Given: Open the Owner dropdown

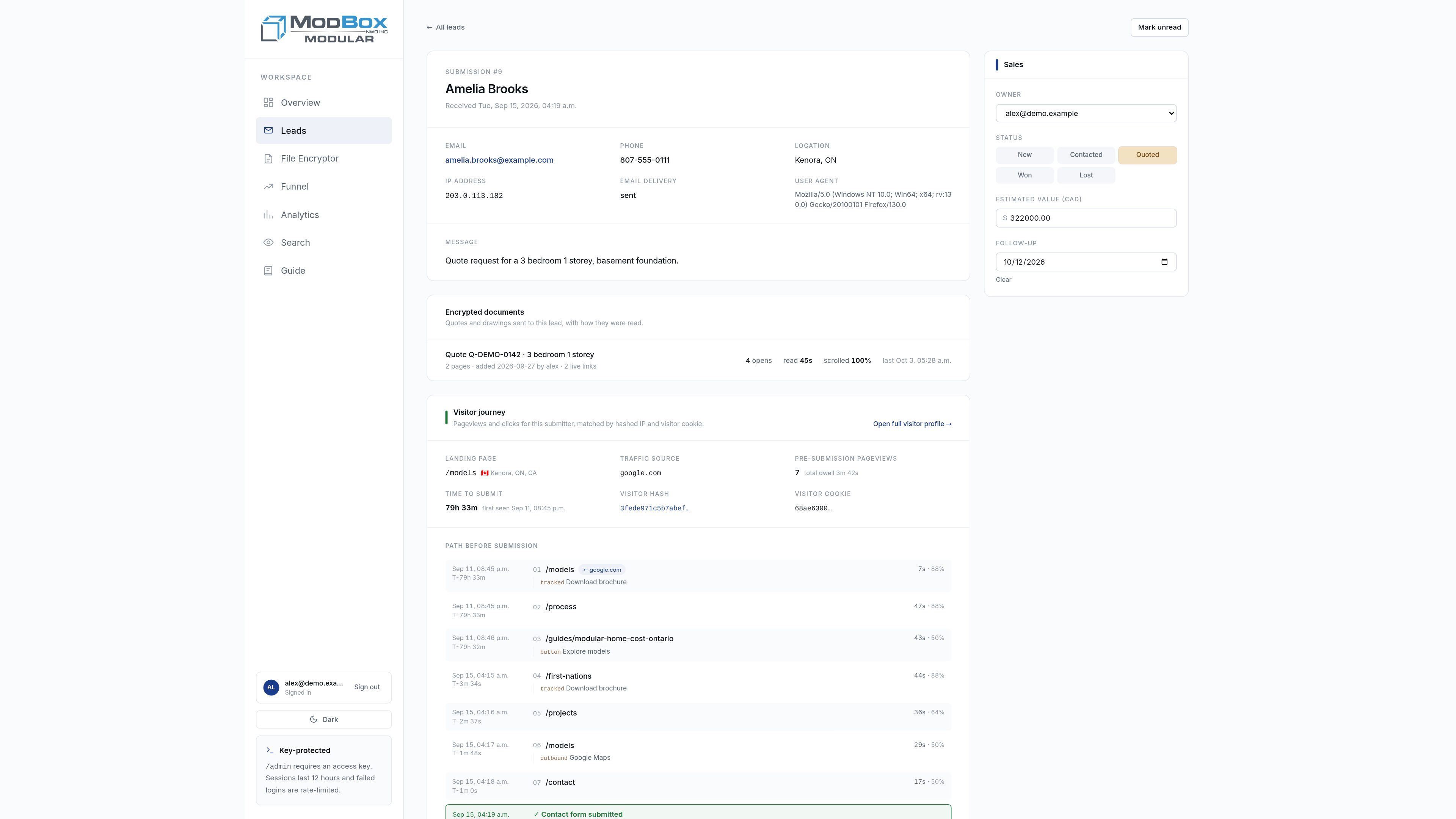Looking at the screenshot, I should tap(1086, 113).
